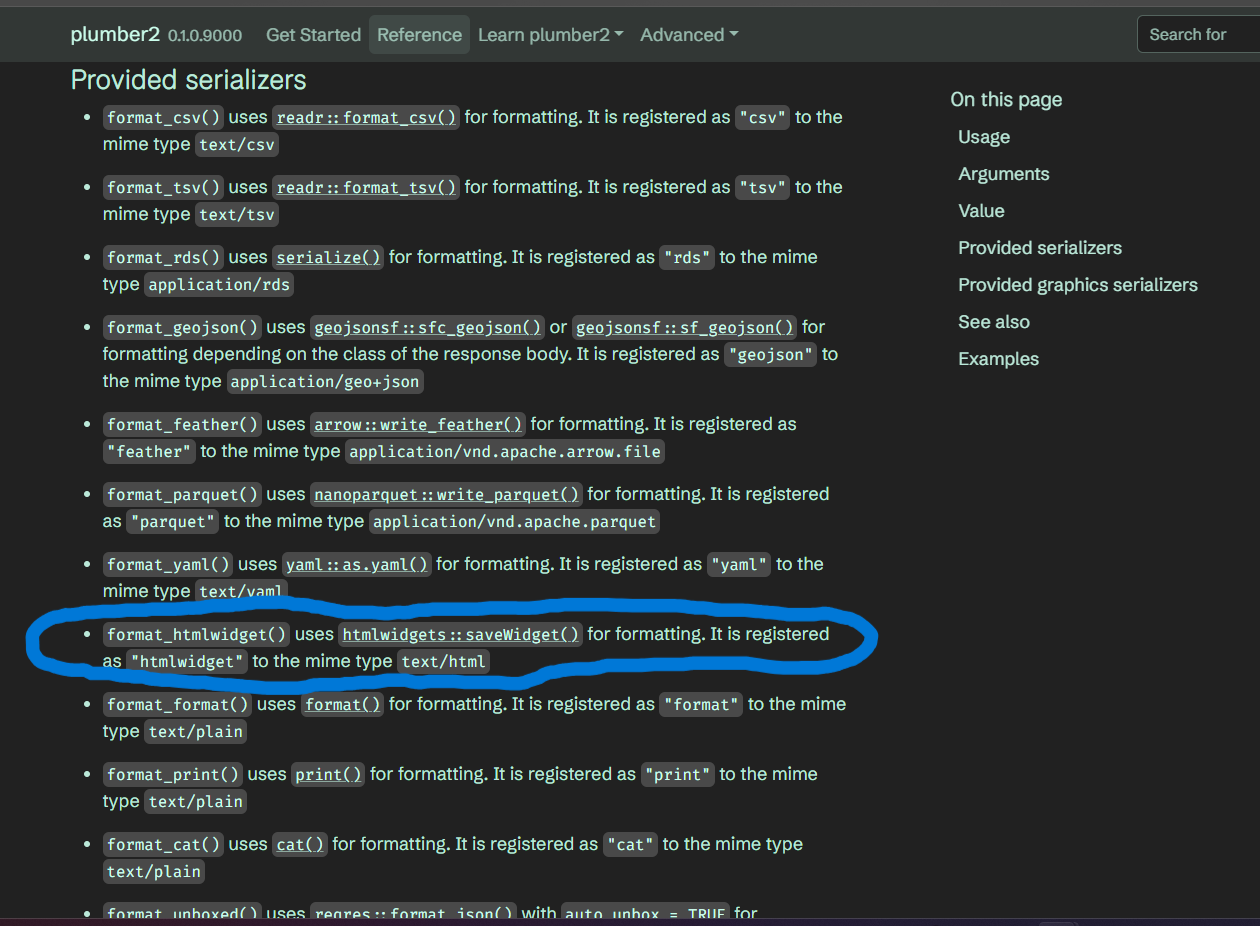The height and width of the screenshot is (926, 1260).
Task: Open Provided graphics serializers section link
Action: [1077, 285]
